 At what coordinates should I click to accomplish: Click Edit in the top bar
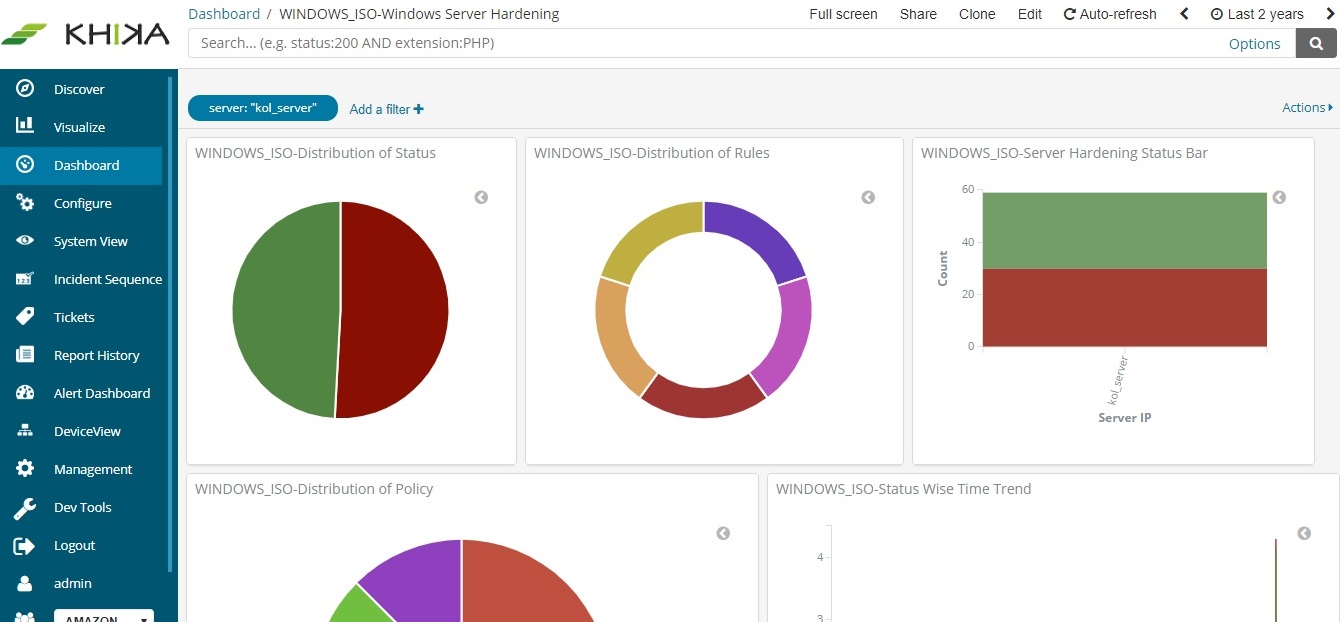1030,14
